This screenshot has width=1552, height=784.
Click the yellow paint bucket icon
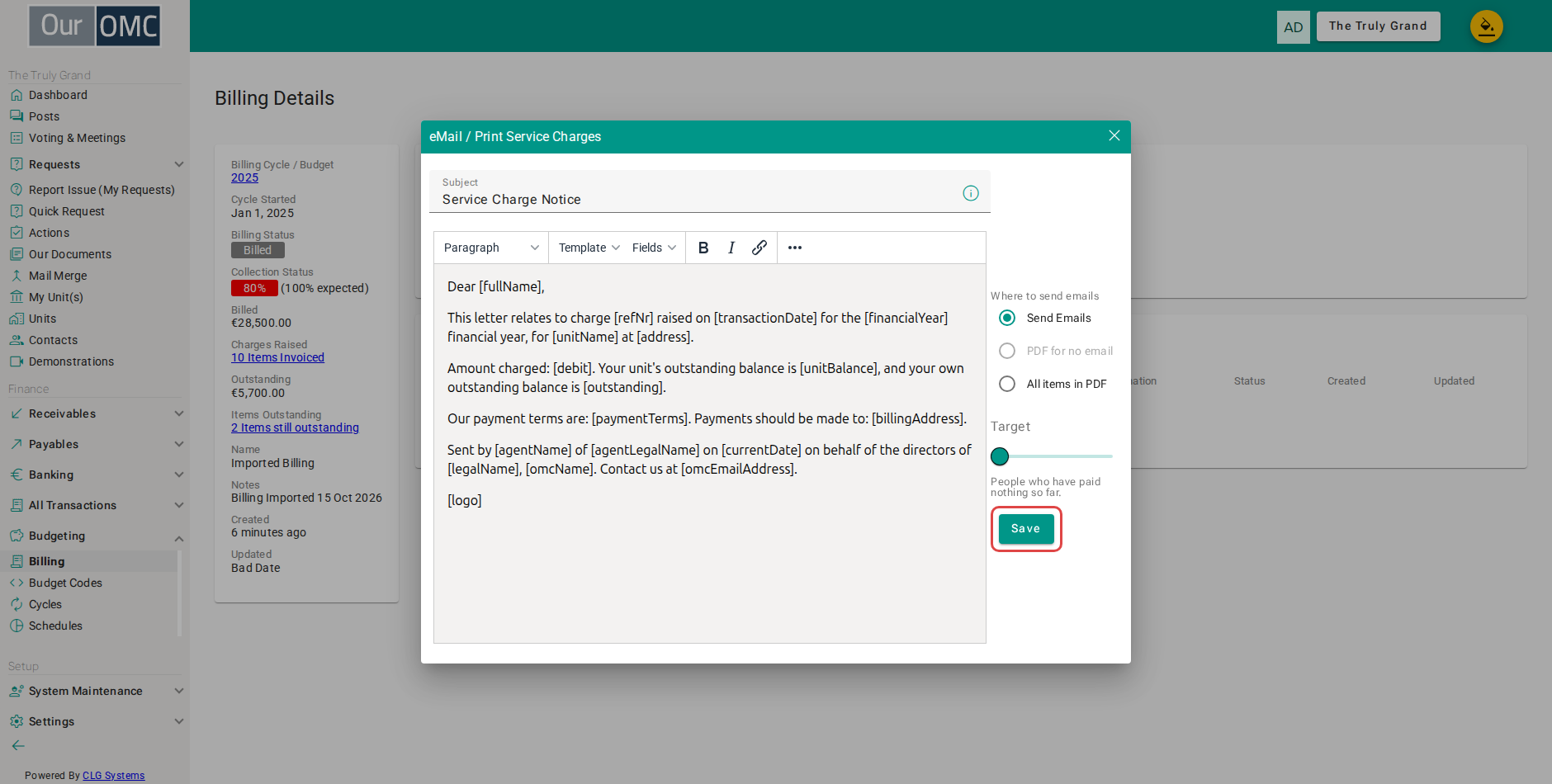1486,26
